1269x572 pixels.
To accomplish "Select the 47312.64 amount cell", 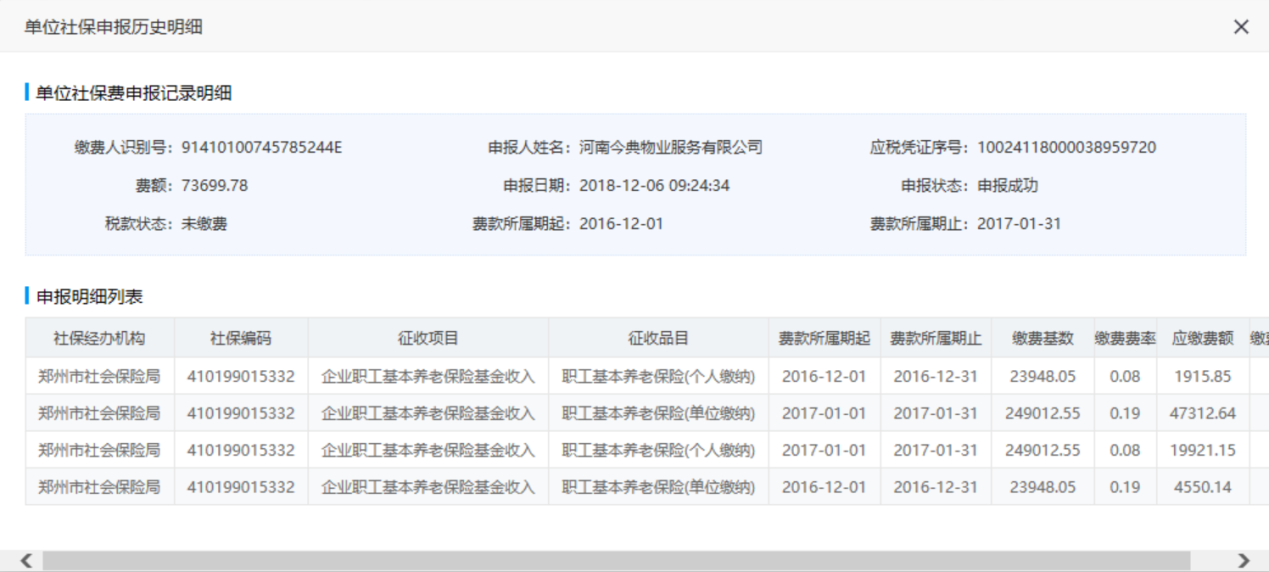I will (x=1202, y=413).
